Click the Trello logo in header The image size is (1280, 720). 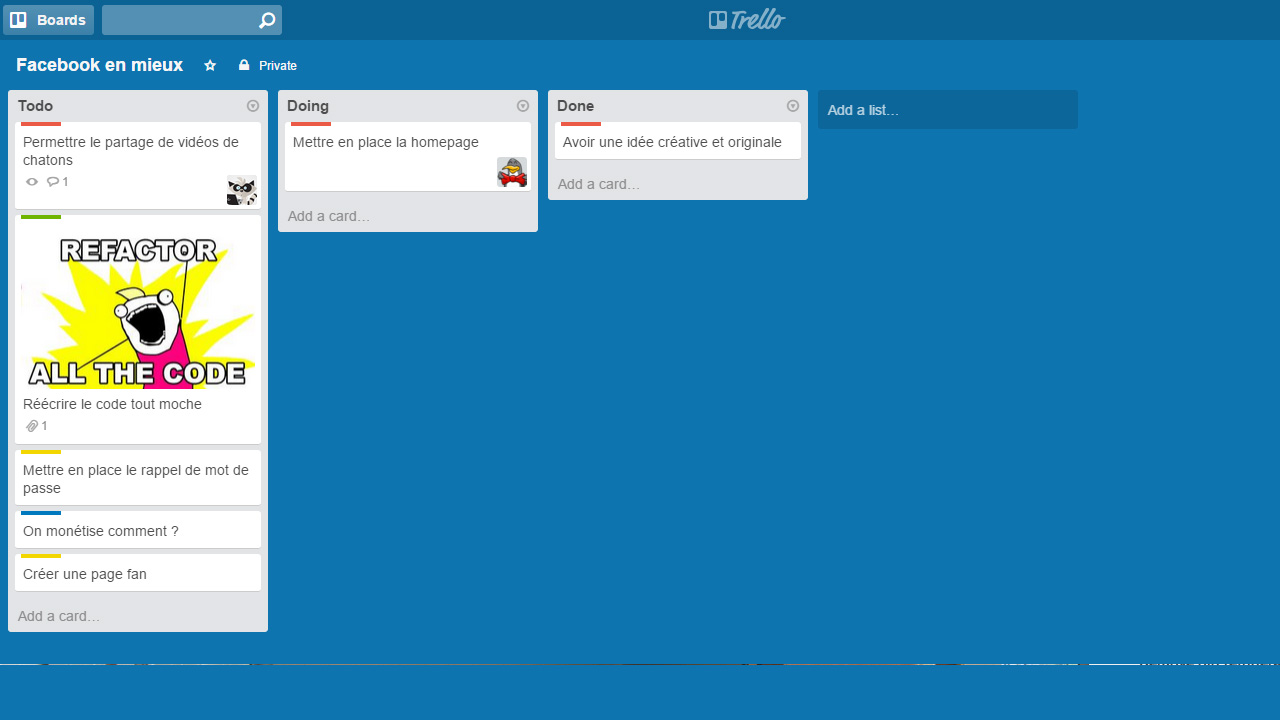point(747,20)
